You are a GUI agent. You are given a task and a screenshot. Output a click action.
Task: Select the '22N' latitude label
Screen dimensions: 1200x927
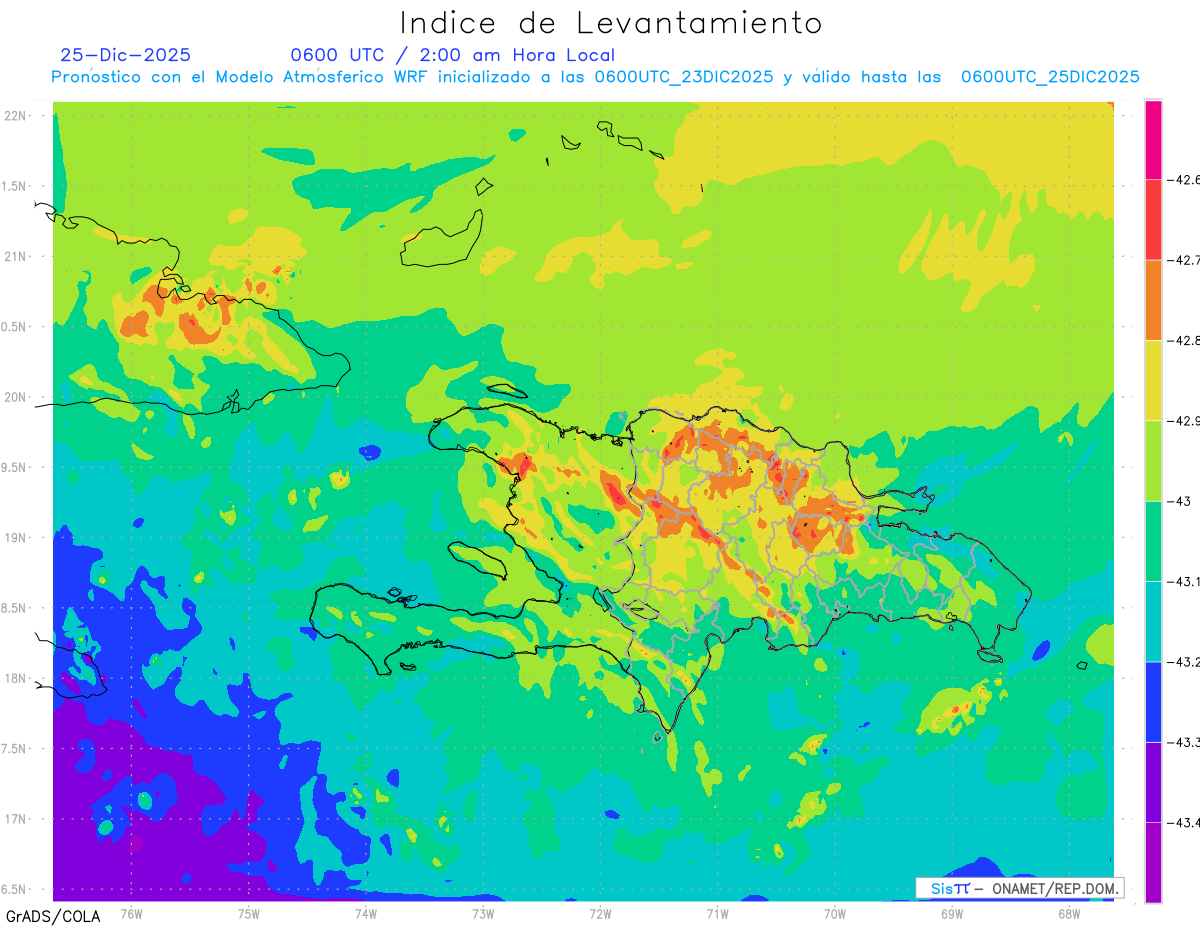17,116
